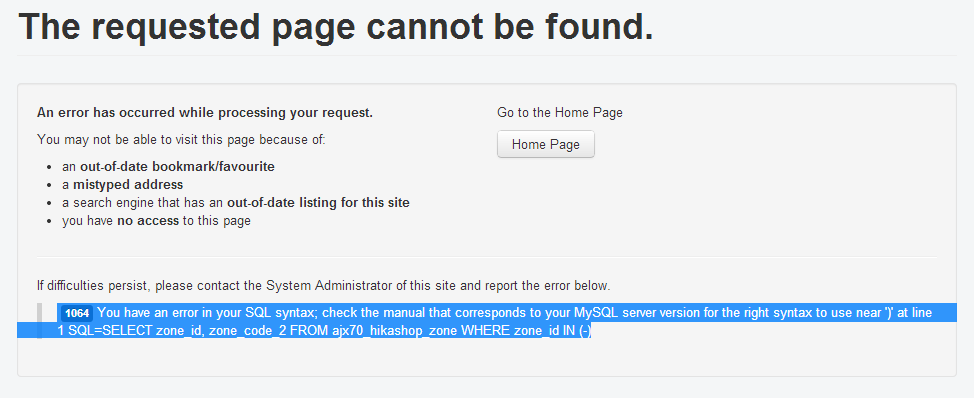
Task: Click the horizontal divider above the error note
Action: point(486,256)
